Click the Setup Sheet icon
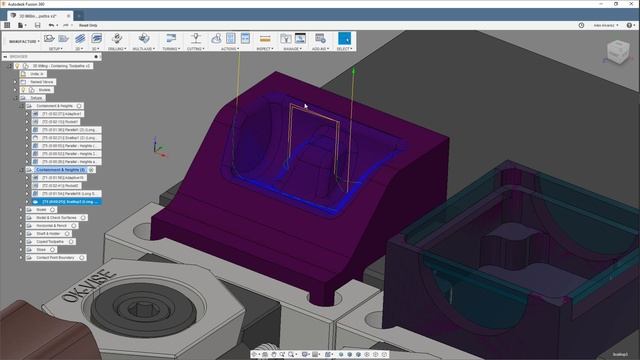Screen dimensions: 640x360 pos(245,38)
